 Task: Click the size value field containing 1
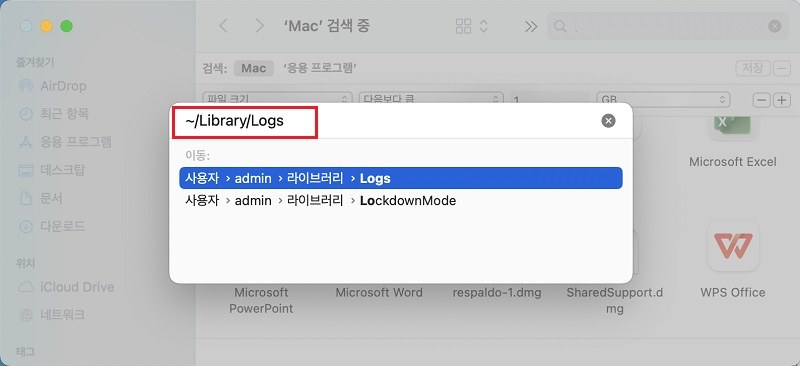549,99
